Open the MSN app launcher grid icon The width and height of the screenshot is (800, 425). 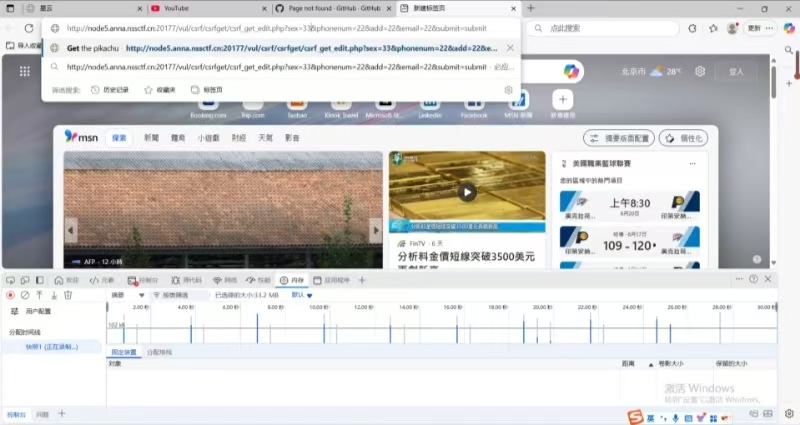tap(24, 71)
